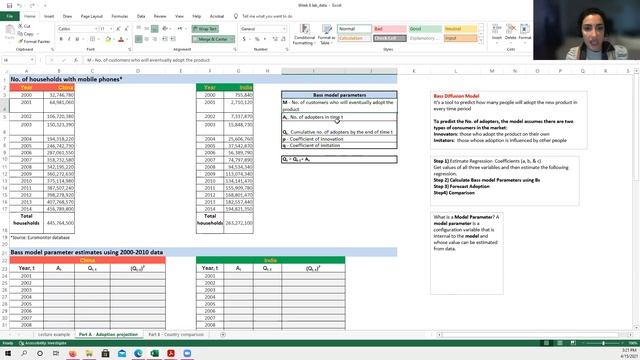Open font color dropdown arrow
Screen dimensions: 640x360
pos(127,39)
